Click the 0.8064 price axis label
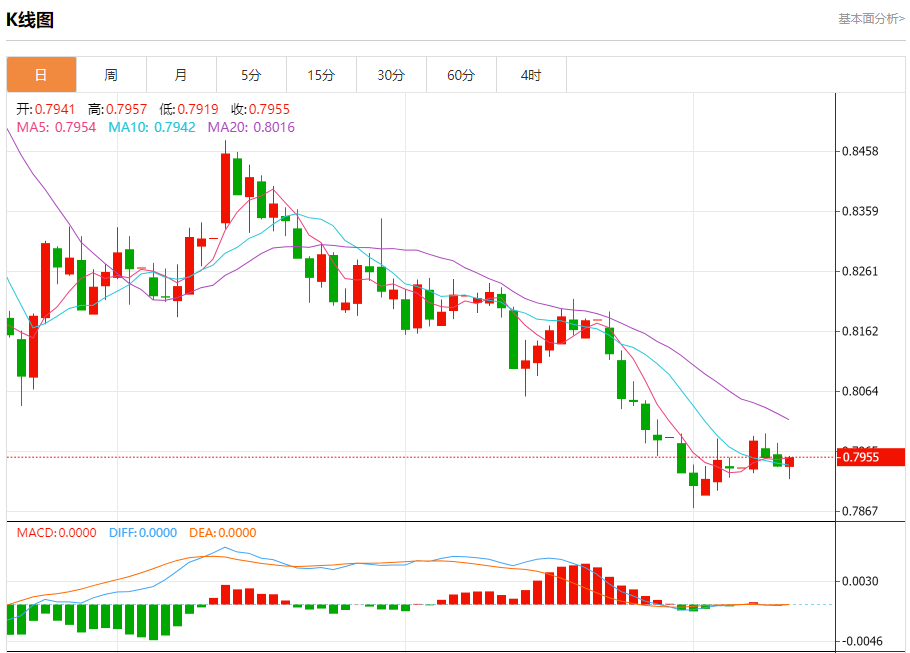This screenshot has width=910, height=653. coord(860,391)
